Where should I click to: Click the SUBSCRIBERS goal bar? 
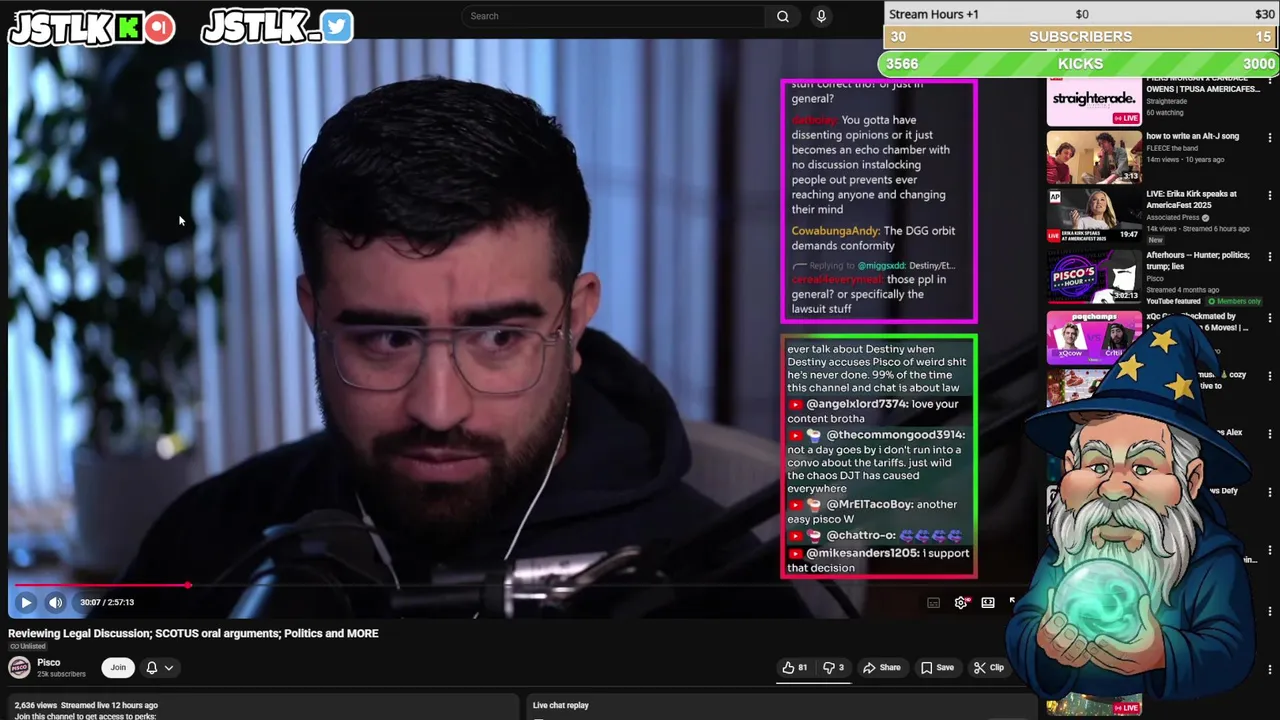[1081, 37]
